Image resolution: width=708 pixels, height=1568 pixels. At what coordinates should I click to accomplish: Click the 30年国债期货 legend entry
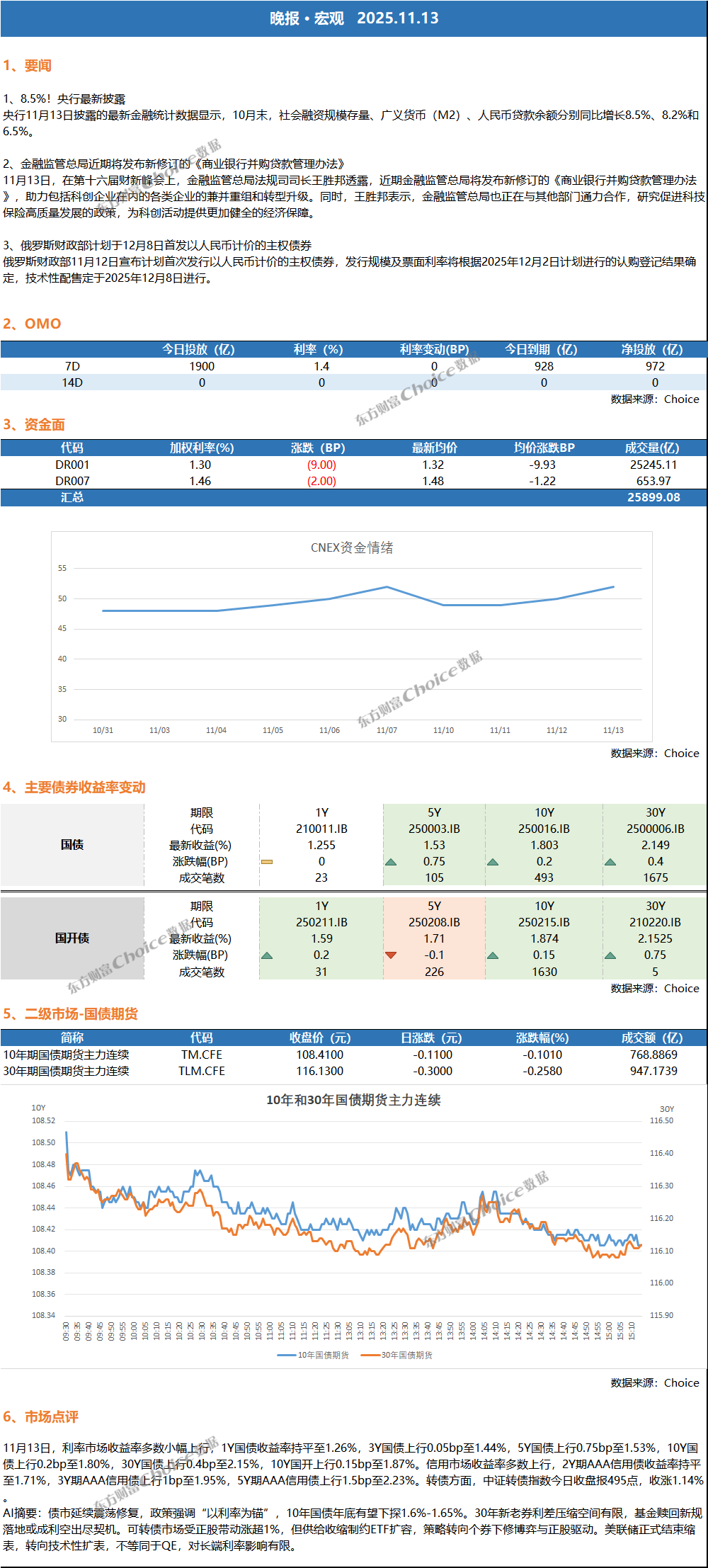396,1355
